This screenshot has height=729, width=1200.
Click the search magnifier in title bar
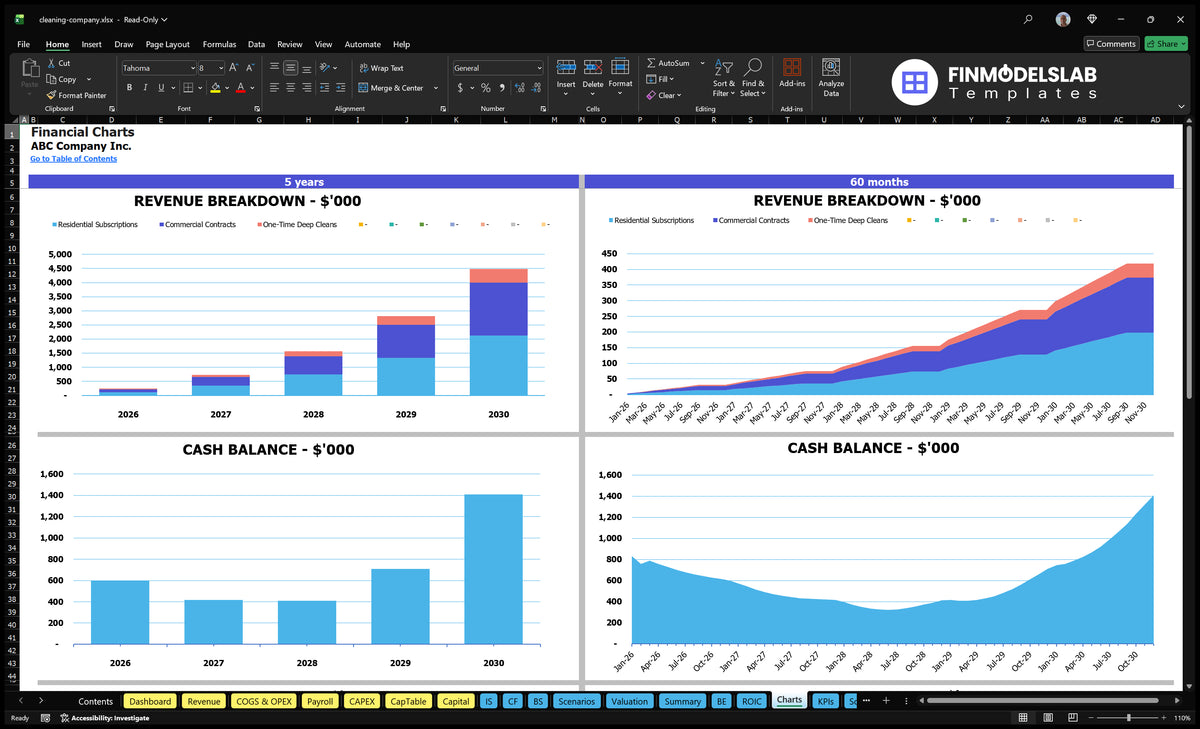(x=1029, y=19)
